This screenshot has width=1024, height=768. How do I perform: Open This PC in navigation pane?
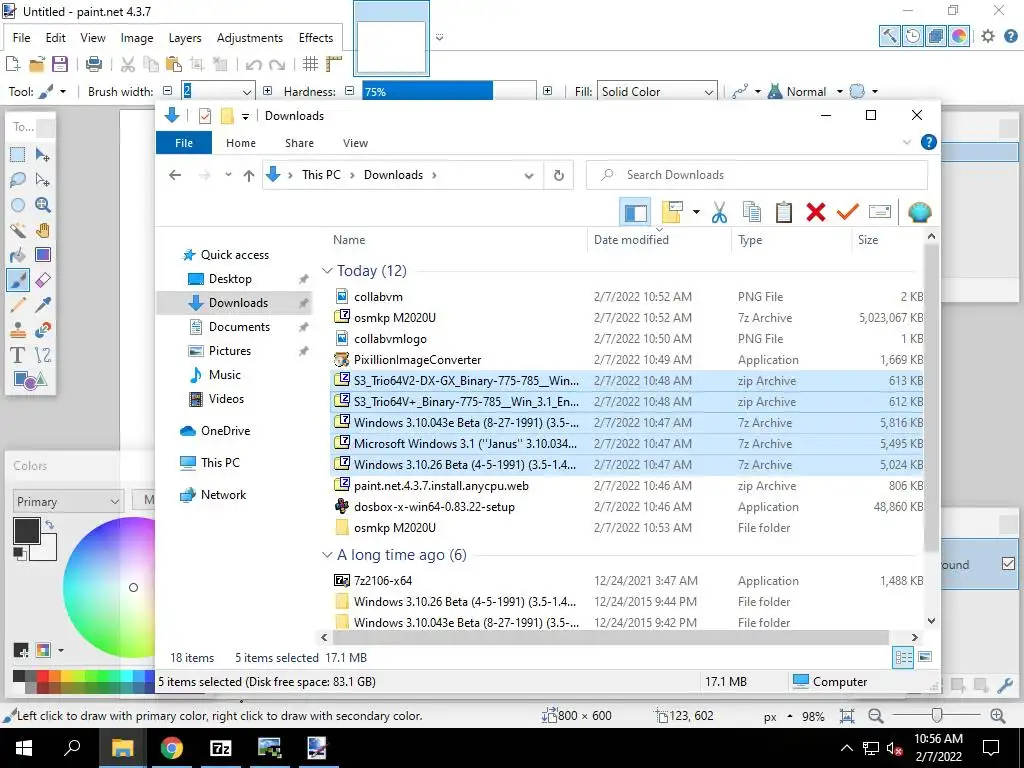click(x=220, y=462)
